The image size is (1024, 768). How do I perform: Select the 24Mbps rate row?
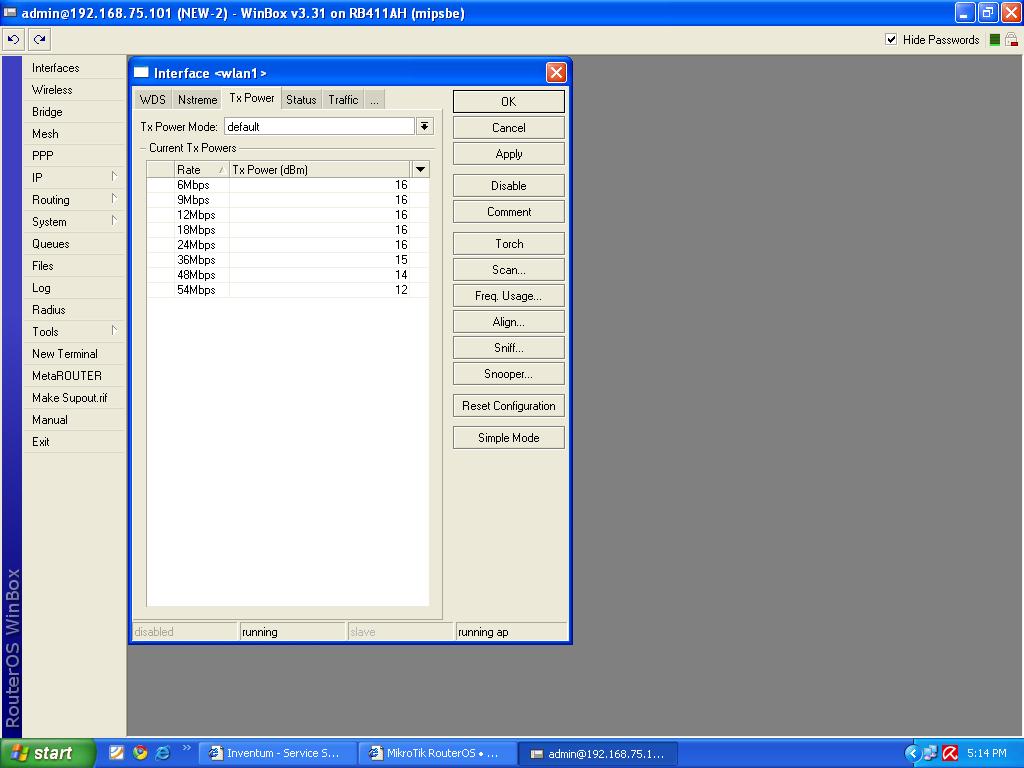coord(287,245)
